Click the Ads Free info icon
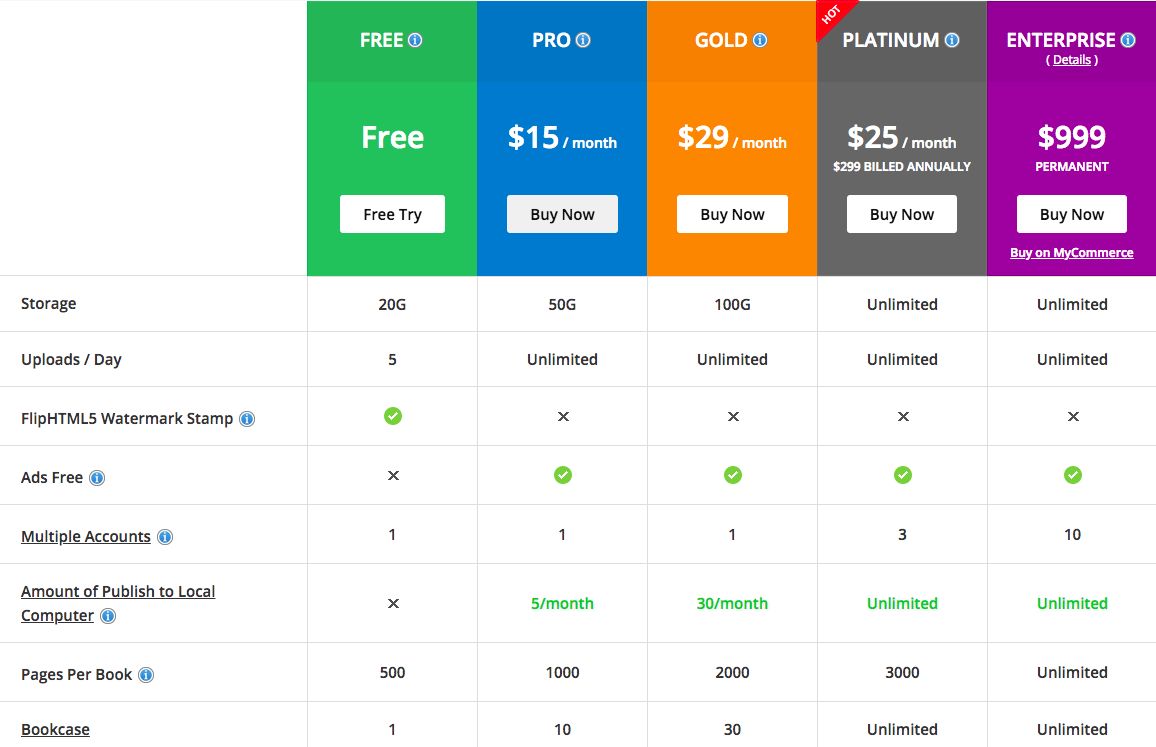Viewport: 1156px width, 747px height. [x=97, y=478]
